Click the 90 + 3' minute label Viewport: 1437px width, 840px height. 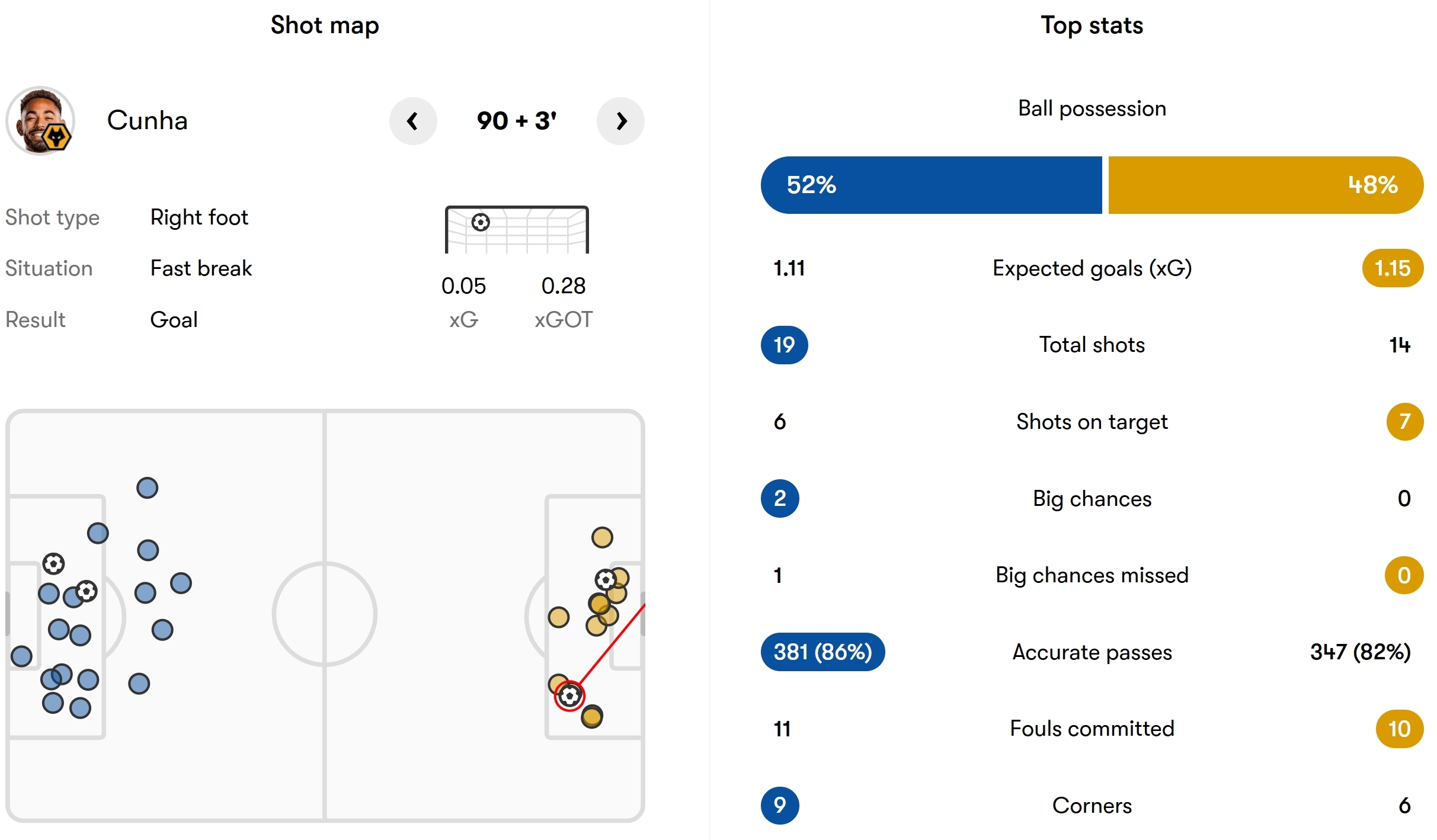coord(517,121)
